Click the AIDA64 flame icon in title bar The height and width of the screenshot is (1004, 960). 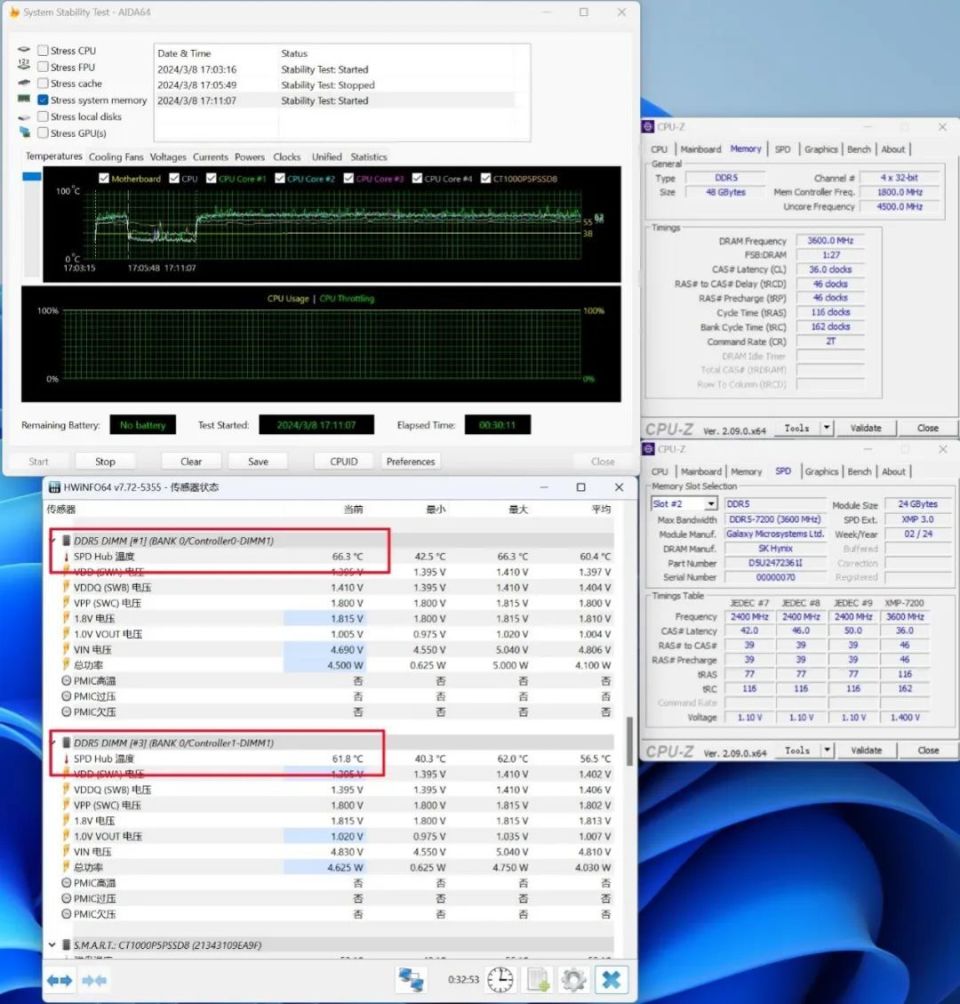click(15, 13)
